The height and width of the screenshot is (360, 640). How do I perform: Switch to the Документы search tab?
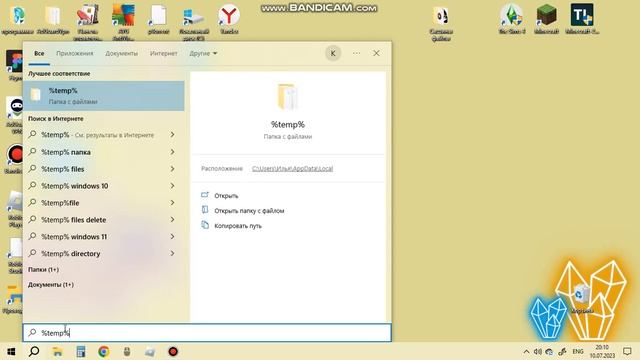[121, 53]
